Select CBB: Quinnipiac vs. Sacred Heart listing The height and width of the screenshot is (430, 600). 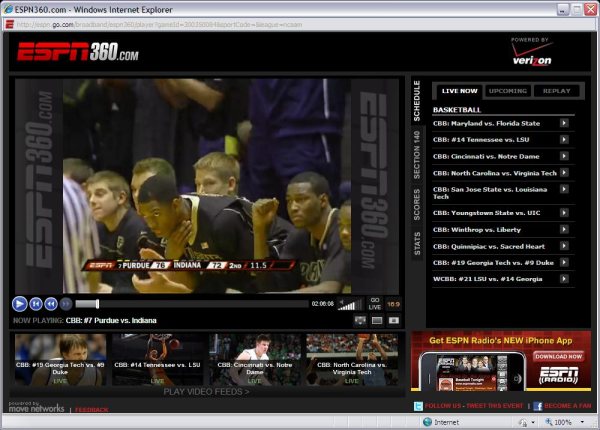point(489,246)
